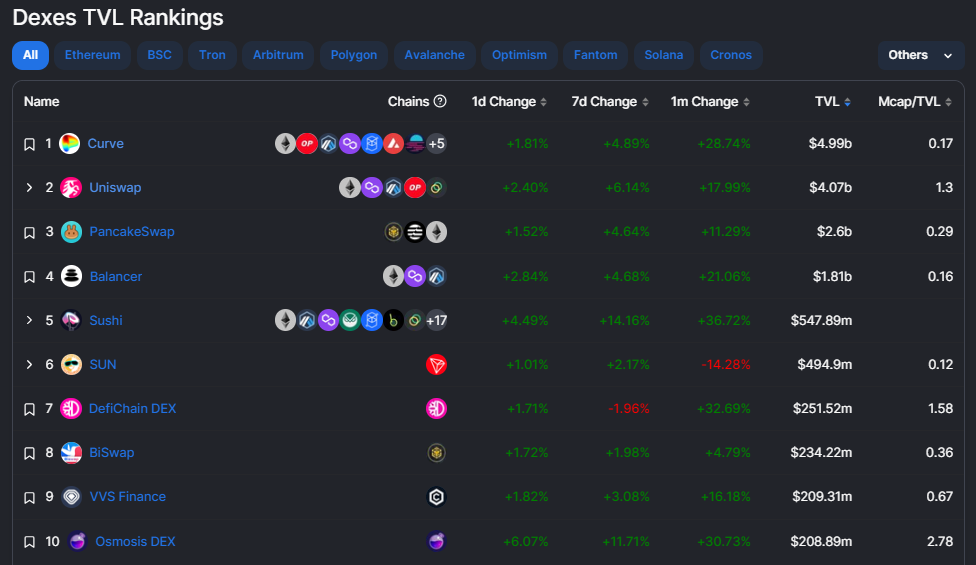Filter by Optimism chain
The height and width of the screenshot is (565, 976).
pos(519,55)
